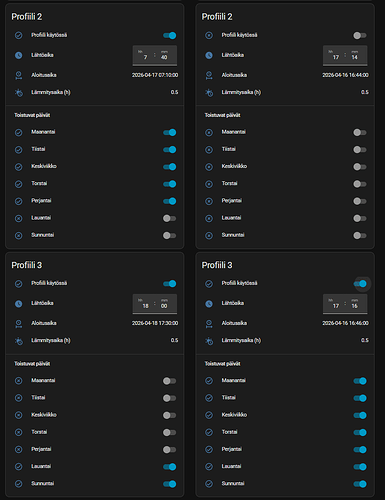Image resolution: width=385 pixels, height=500 pixels.
Task: Click Lämmitysaika icon in 17:14 Profiili 2 card
Action: (209, 93)
